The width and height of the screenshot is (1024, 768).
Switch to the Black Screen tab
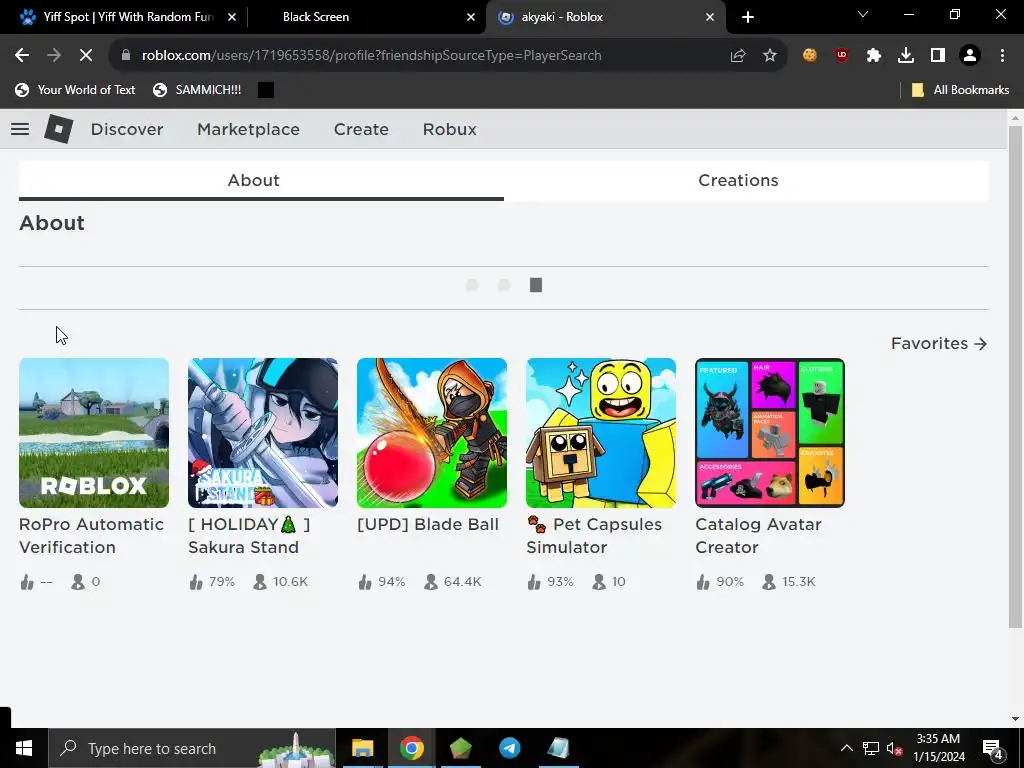tap(316, 17)
